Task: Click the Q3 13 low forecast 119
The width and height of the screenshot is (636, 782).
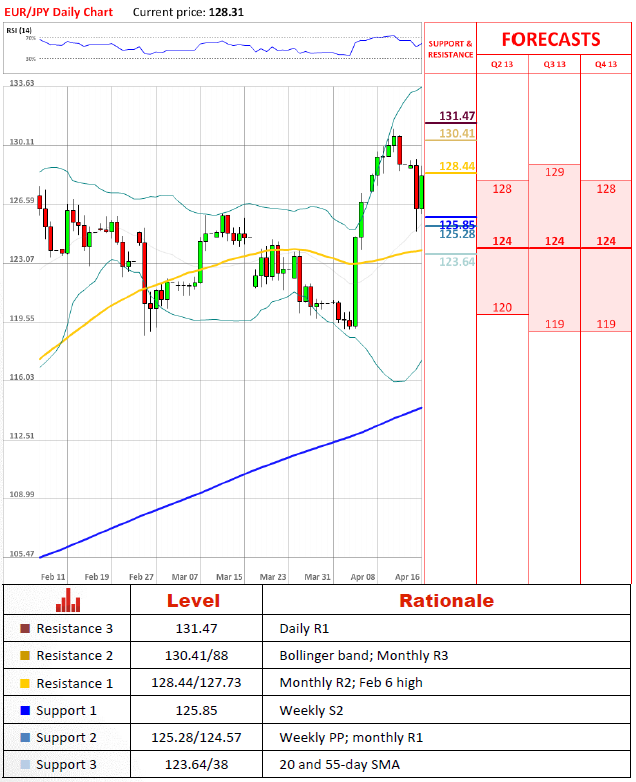Action: click(x=555, y=324)
